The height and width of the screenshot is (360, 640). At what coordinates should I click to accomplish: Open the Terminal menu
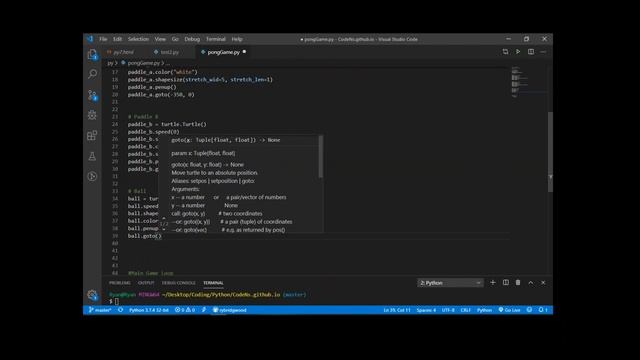[x=216, y=39]
